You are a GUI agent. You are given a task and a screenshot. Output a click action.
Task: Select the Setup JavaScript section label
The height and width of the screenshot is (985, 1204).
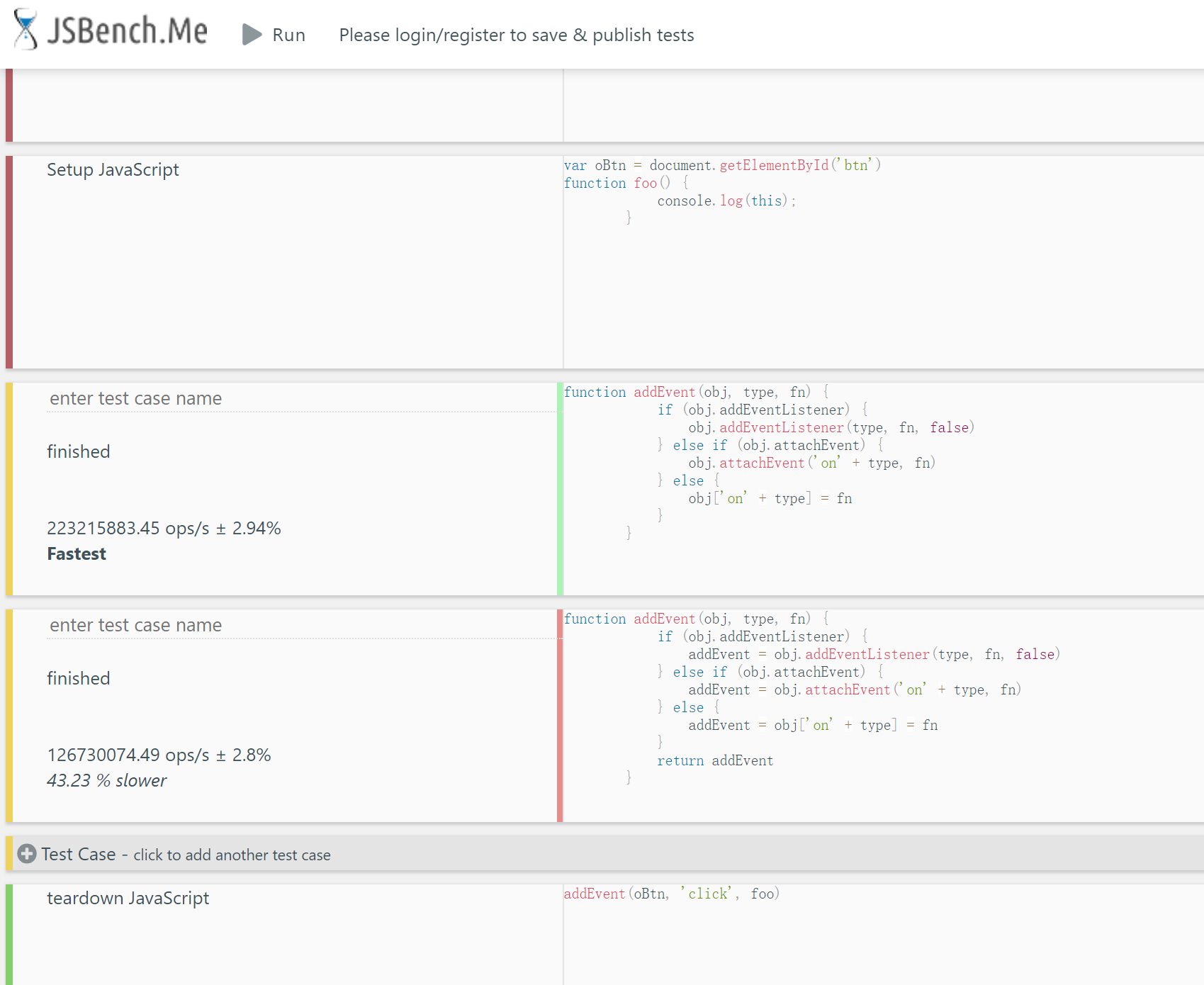[x=113, y=169]
